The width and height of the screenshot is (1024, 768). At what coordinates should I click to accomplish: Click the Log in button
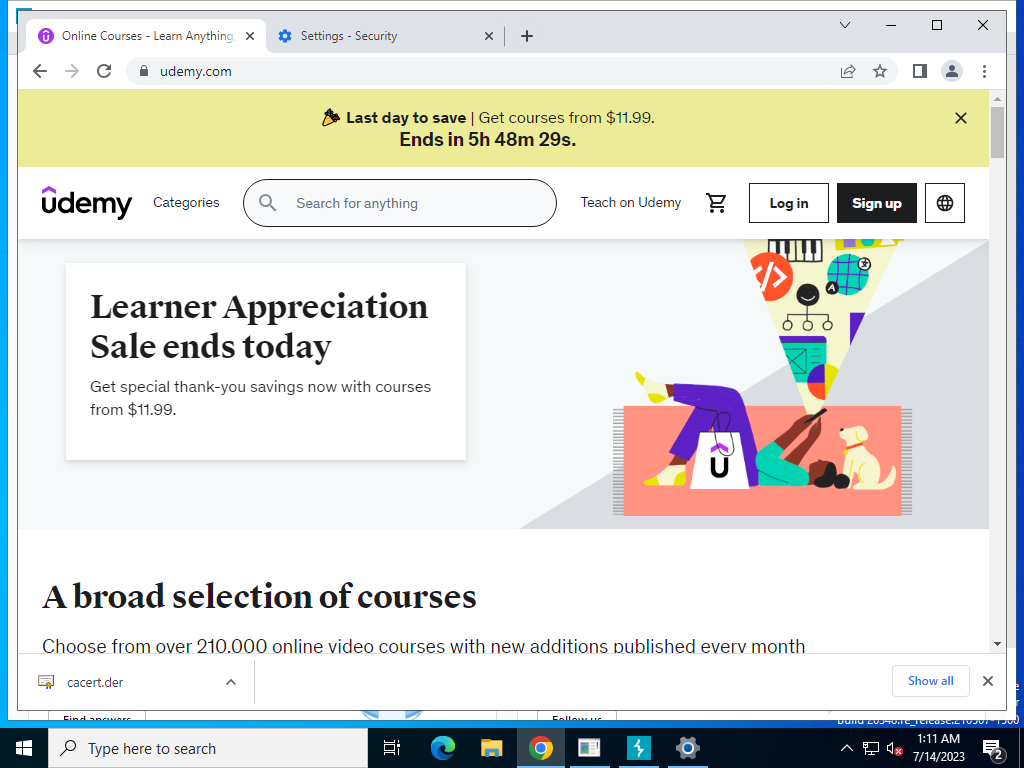coord(789,203)
